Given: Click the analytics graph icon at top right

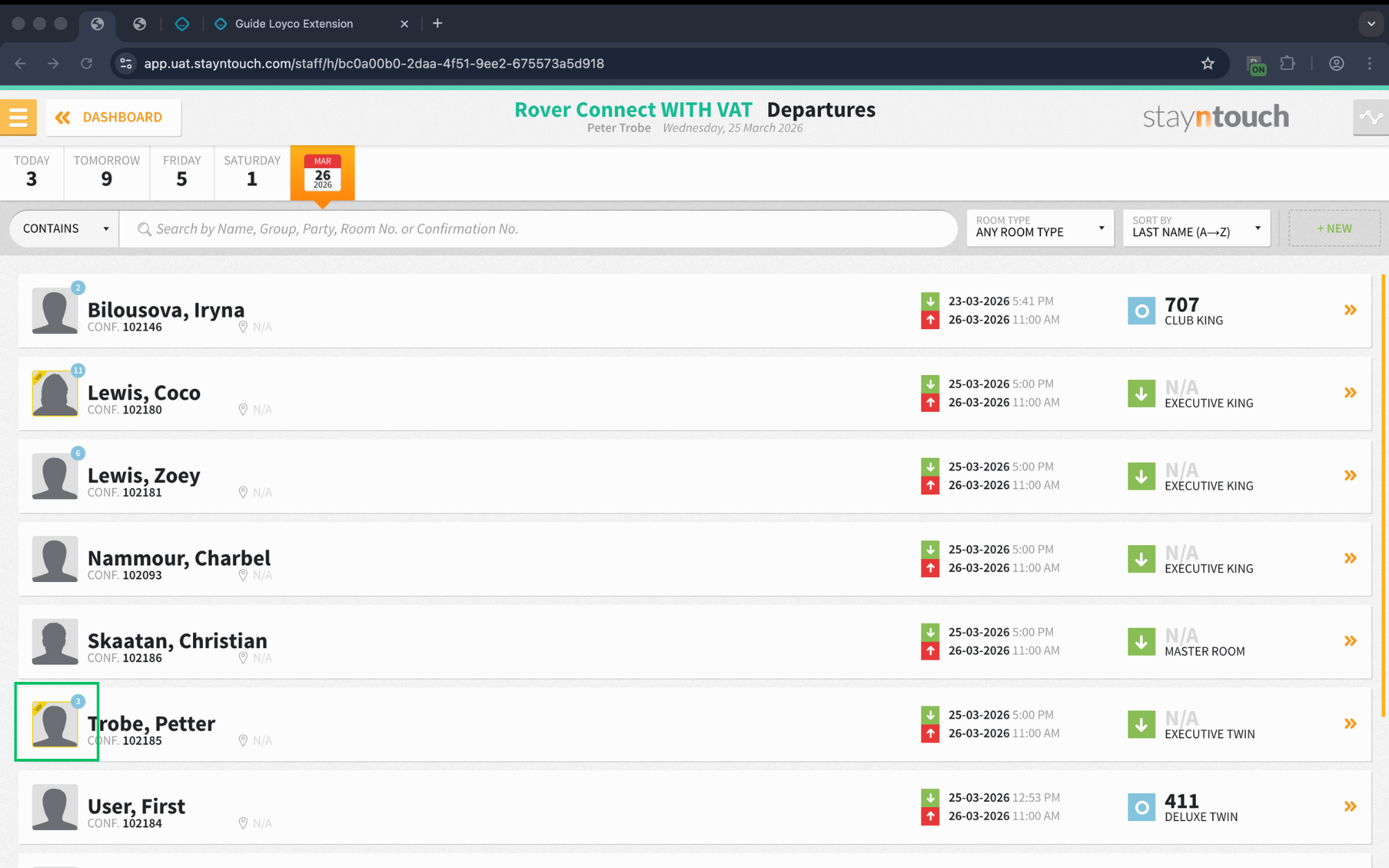Looking at the screenshot, I should [1371, 117].
